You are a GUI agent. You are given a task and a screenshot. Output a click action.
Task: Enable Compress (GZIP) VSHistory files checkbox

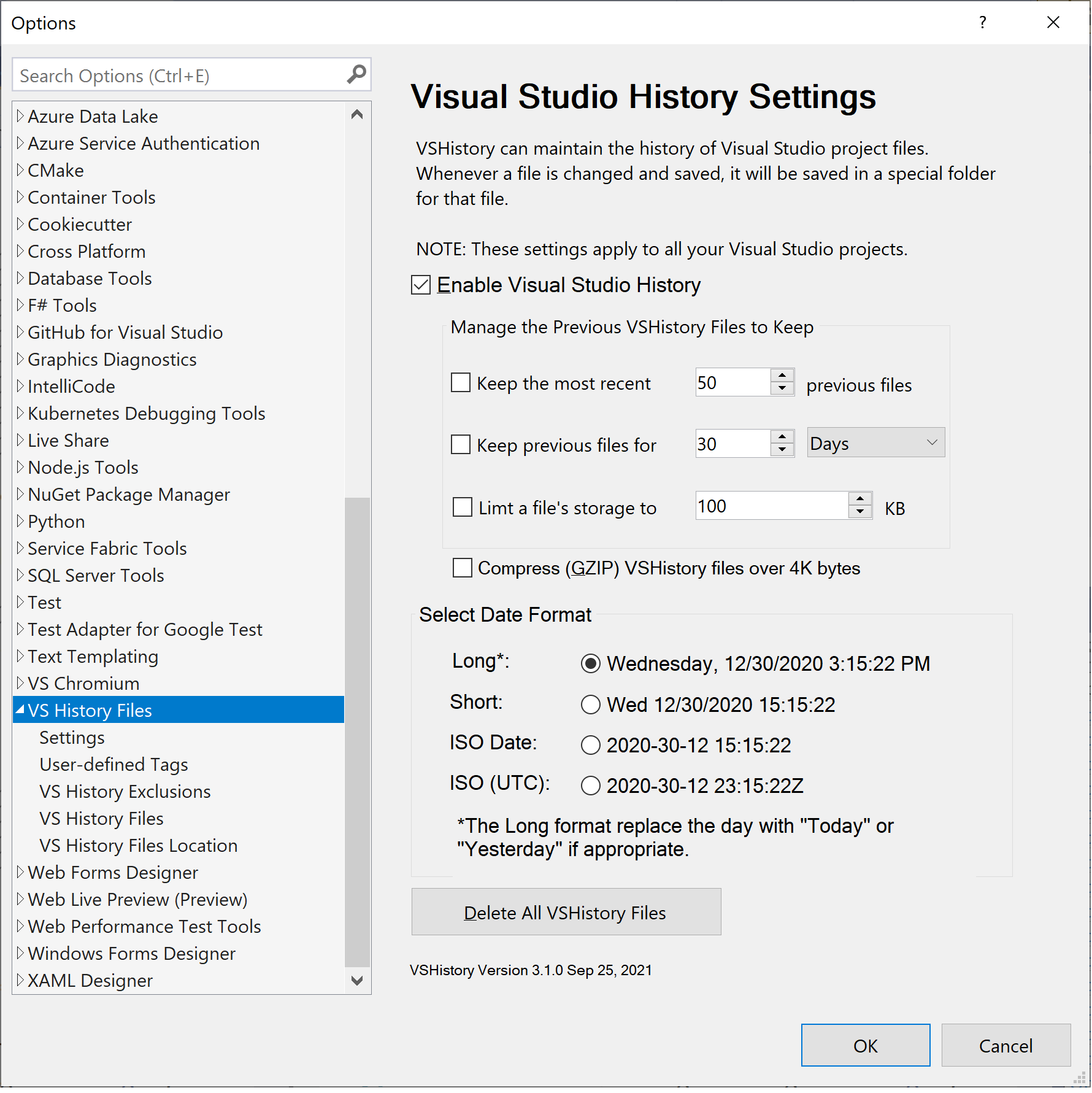pos(463,568)
